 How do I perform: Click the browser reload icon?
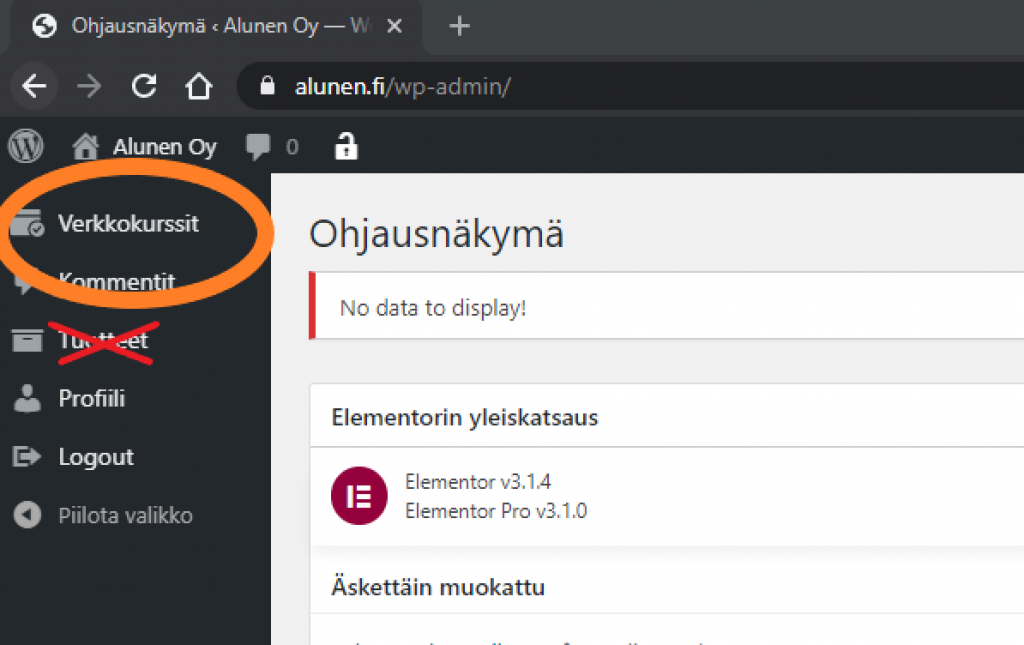coord(143,87)
